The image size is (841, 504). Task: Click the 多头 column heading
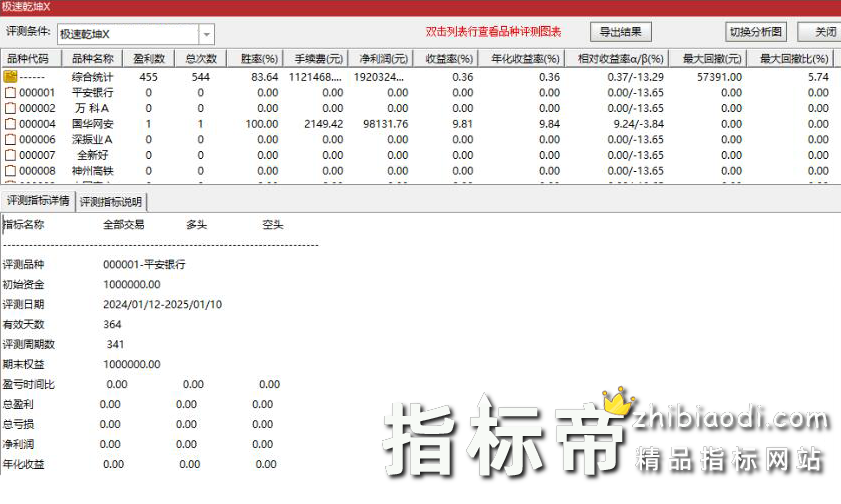pyautogui.click(x=196, y=225)
